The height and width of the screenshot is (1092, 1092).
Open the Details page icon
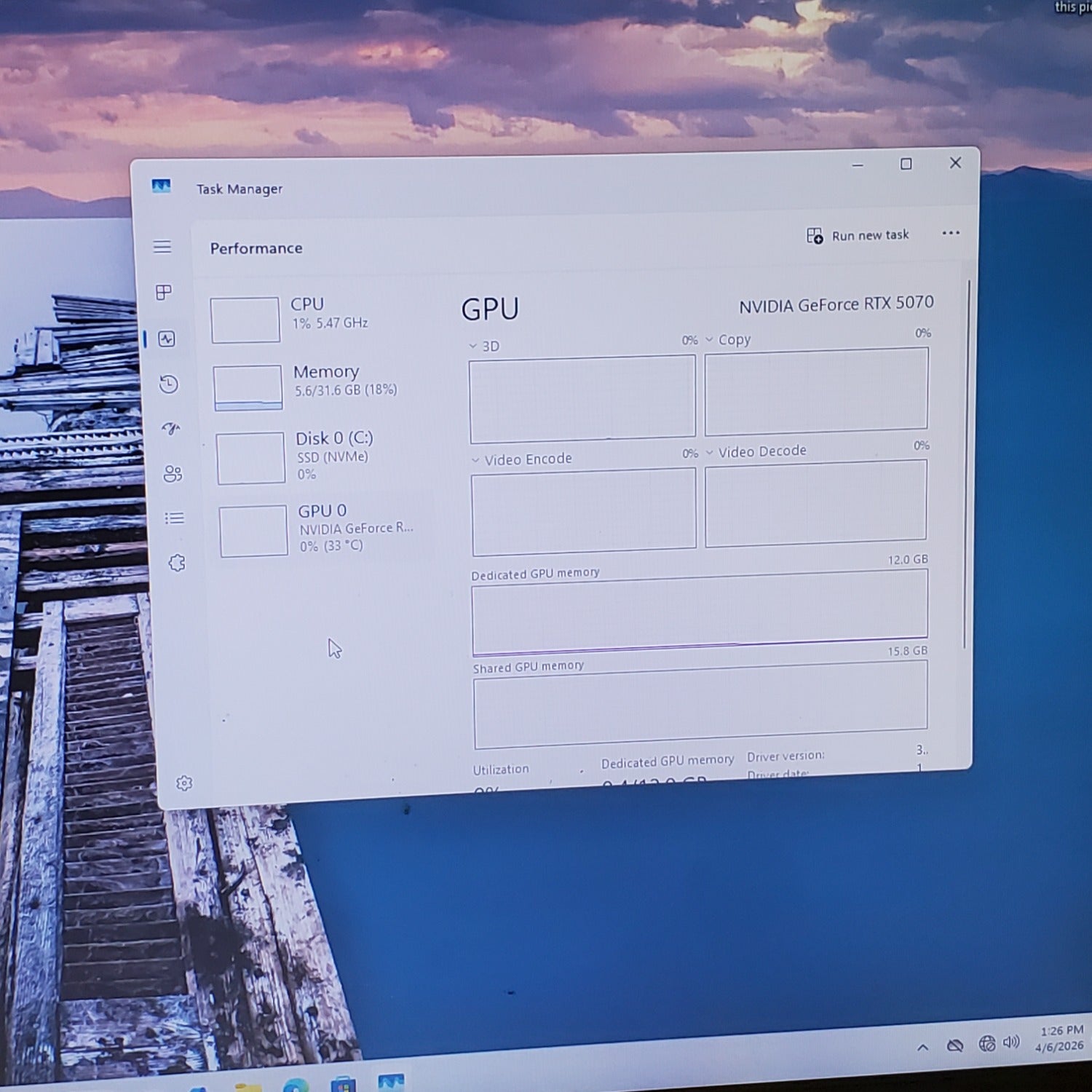click(x=175, y=518)
